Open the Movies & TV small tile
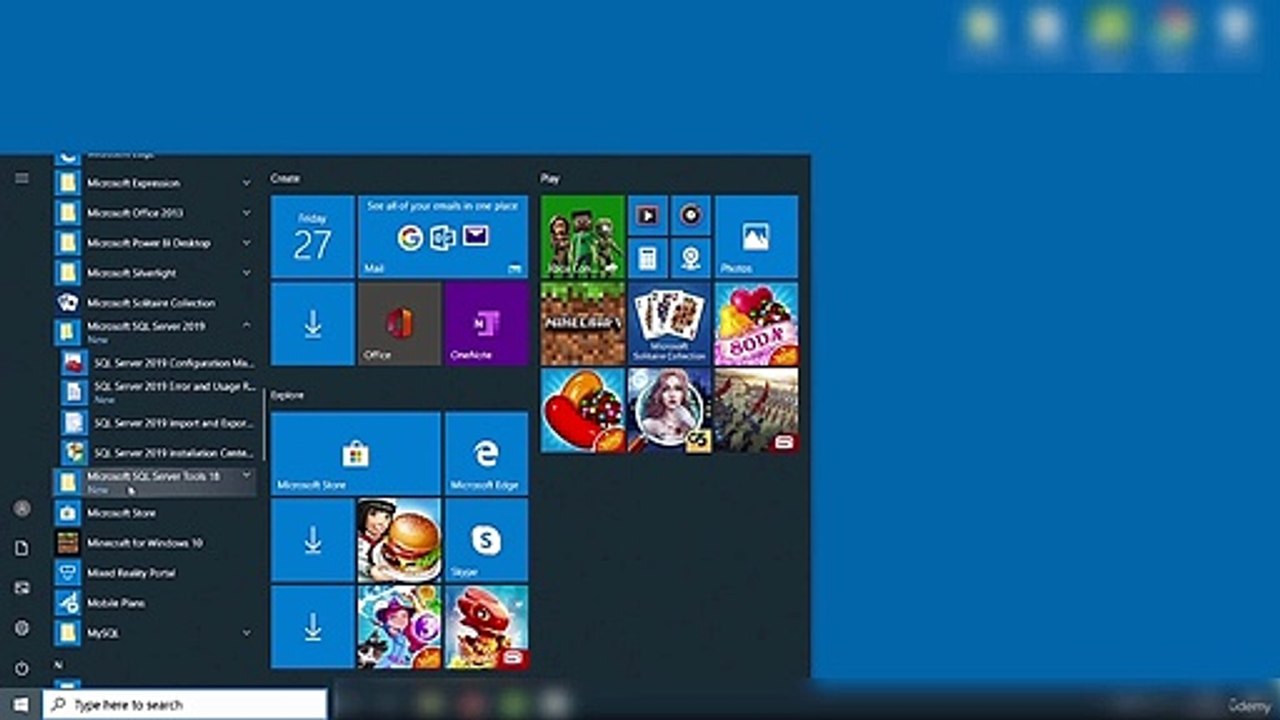Viewport: 1280px width, 720px height. (x=647, y=215)
